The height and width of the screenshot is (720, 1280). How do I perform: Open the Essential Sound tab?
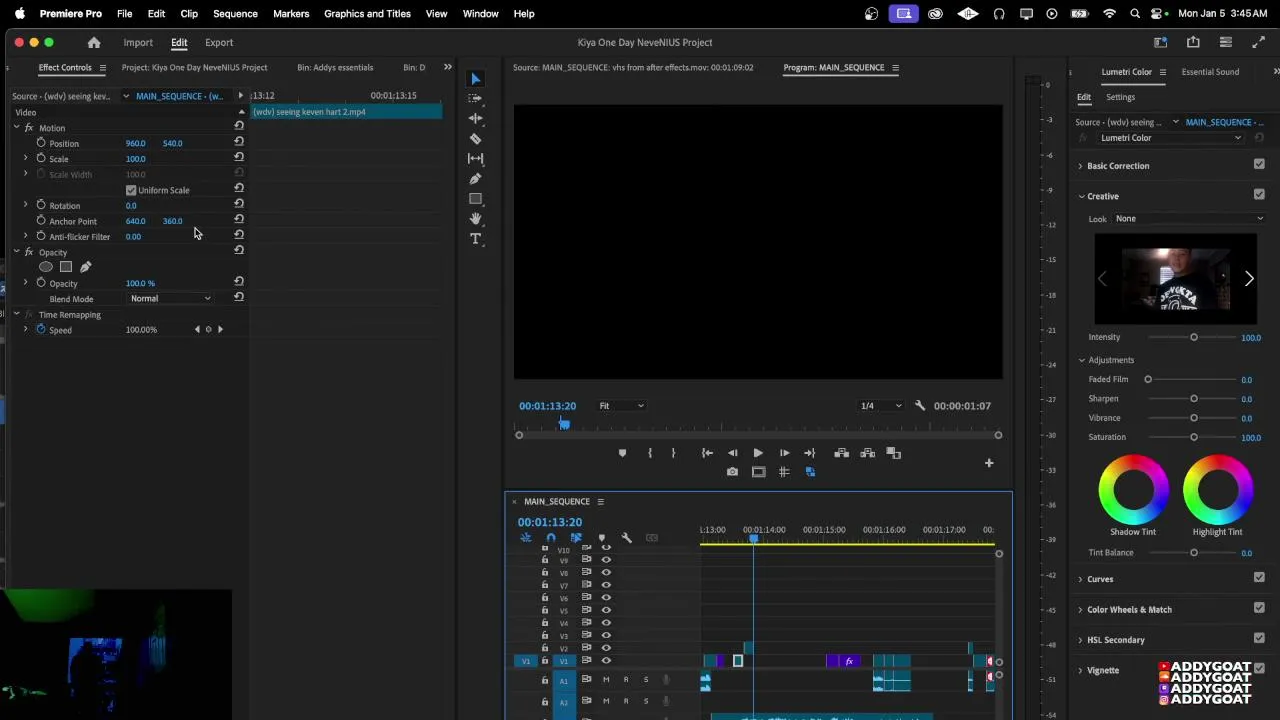(x=1210, y=72)
